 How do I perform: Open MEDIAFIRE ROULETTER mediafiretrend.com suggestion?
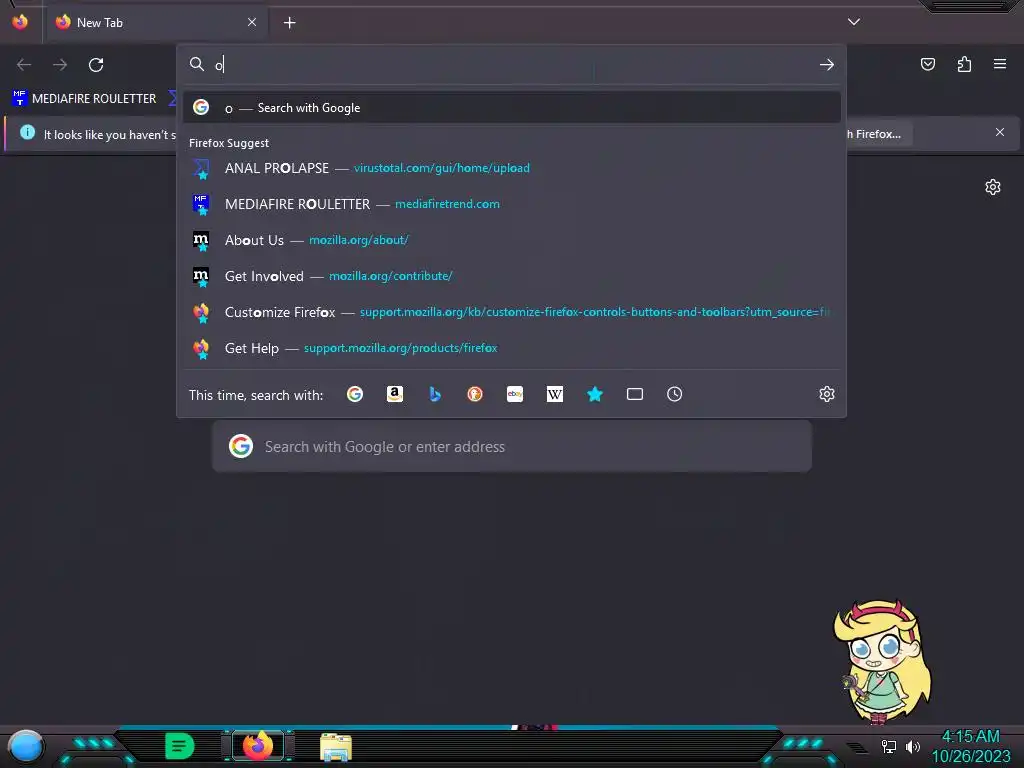[x=511, y=204]
